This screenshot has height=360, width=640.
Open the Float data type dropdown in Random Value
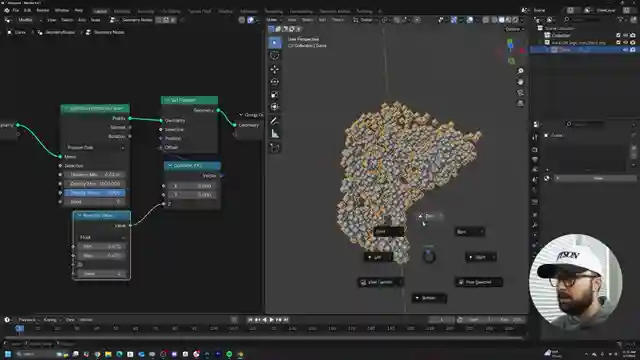[x=102, y=237]
